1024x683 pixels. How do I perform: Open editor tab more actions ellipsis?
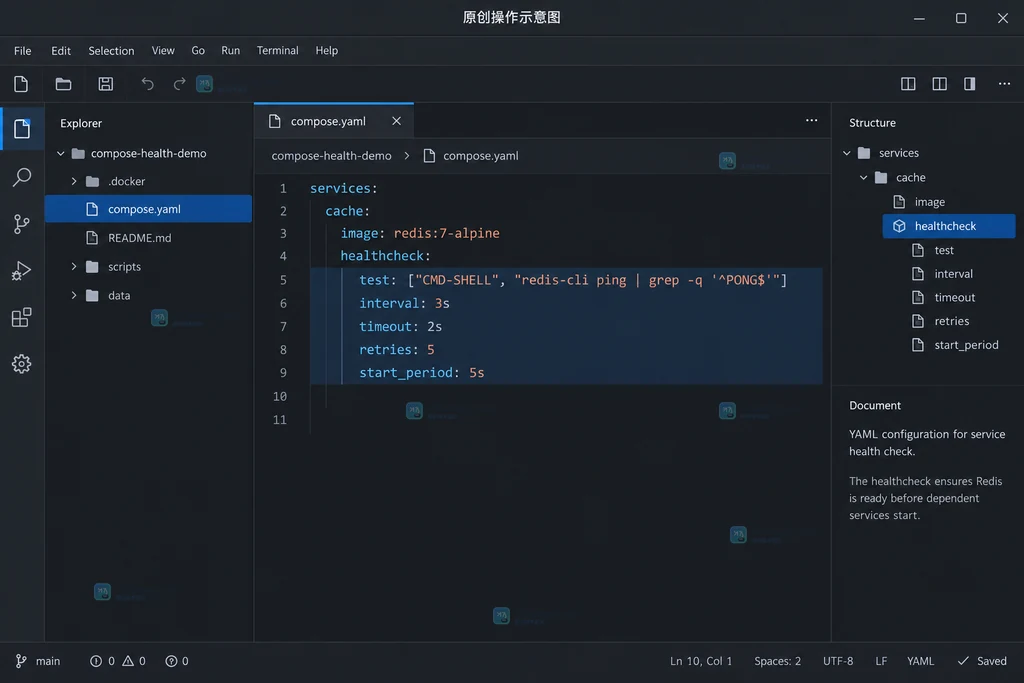tap(811, 120)
